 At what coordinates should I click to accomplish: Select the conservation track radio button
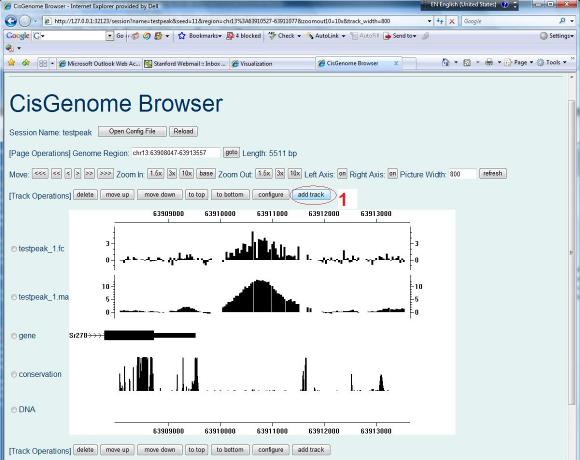[14, 375]
